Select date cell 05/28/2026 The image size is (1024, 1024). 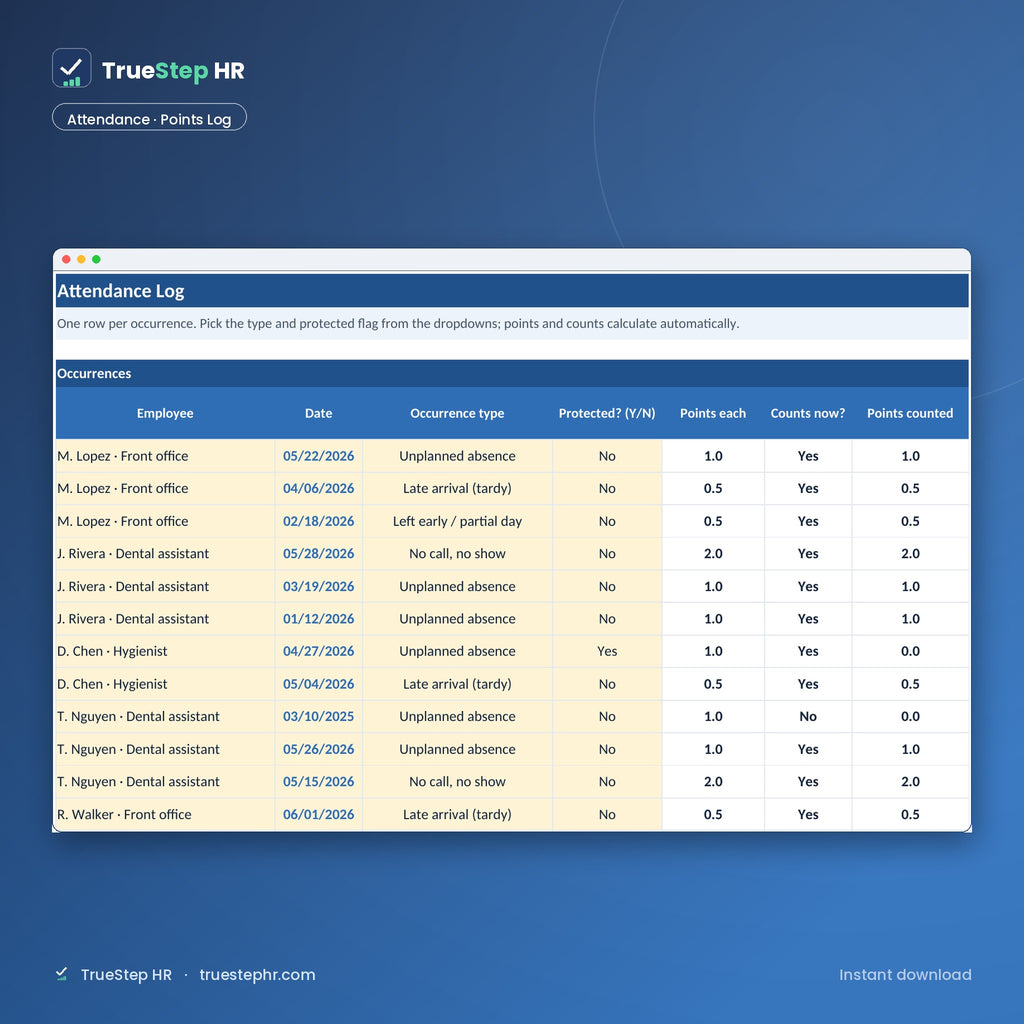click(x=319, y=554)
